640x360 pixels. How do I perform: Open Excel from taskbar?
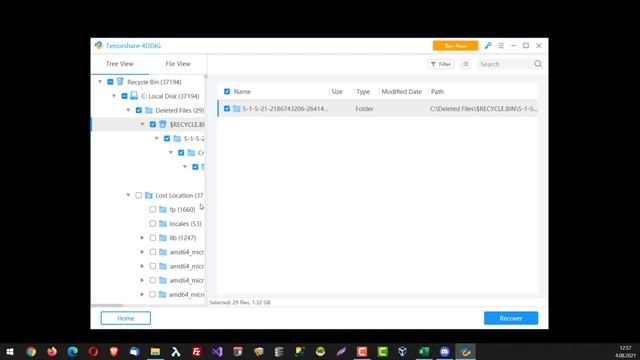click(x=424, y=351)
